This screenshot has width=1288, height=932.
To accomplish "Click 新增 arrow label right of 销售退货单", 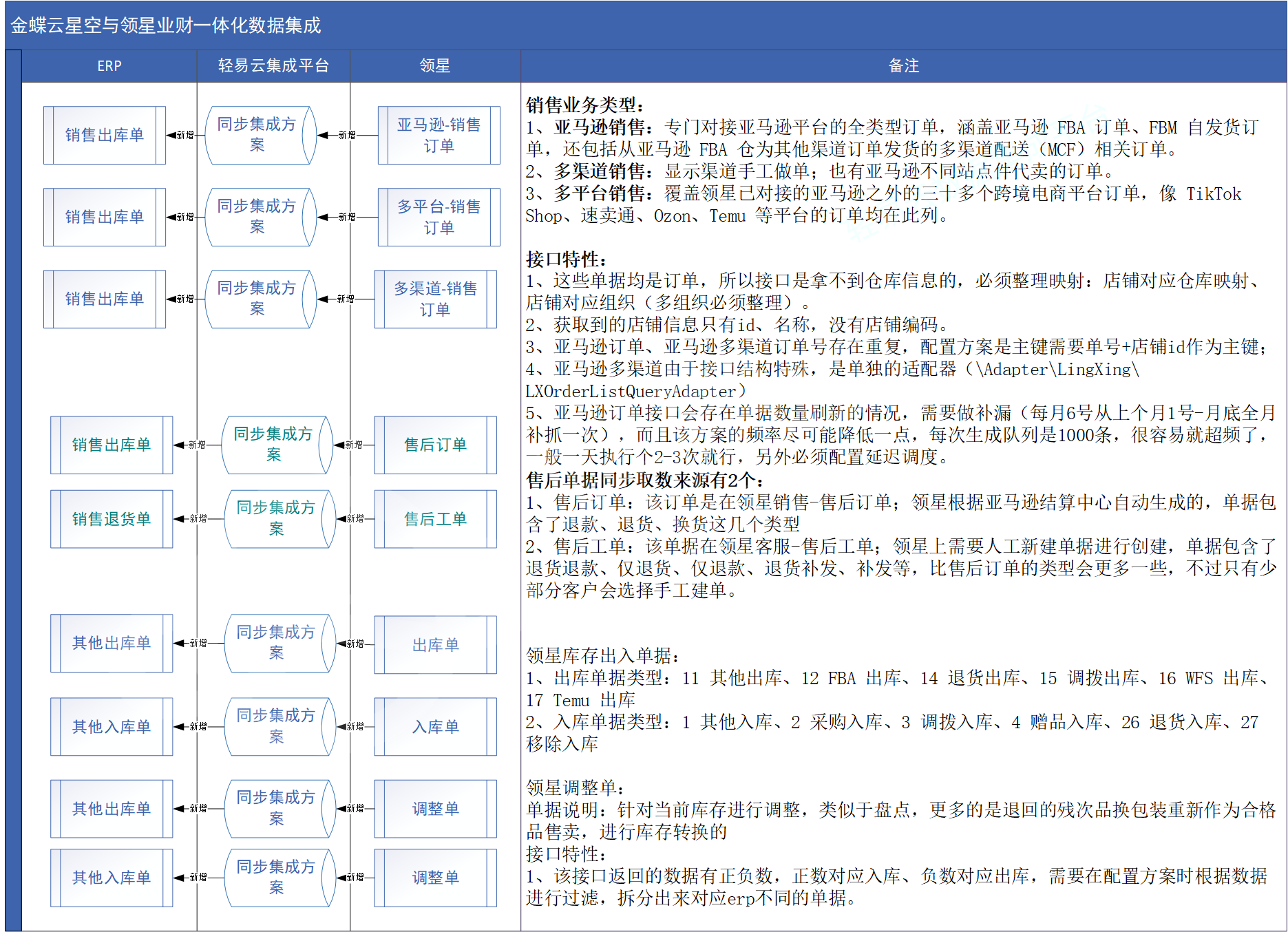I will point(198,519).
